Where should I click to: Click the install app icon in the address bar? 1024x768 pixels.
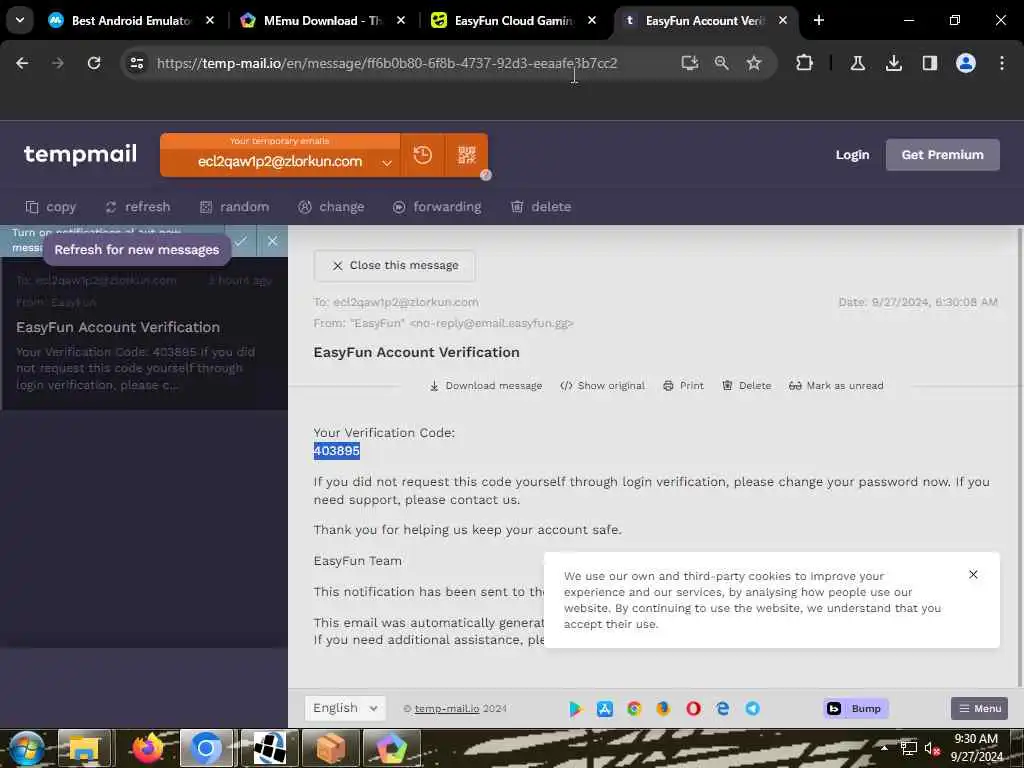coord(690,63)
